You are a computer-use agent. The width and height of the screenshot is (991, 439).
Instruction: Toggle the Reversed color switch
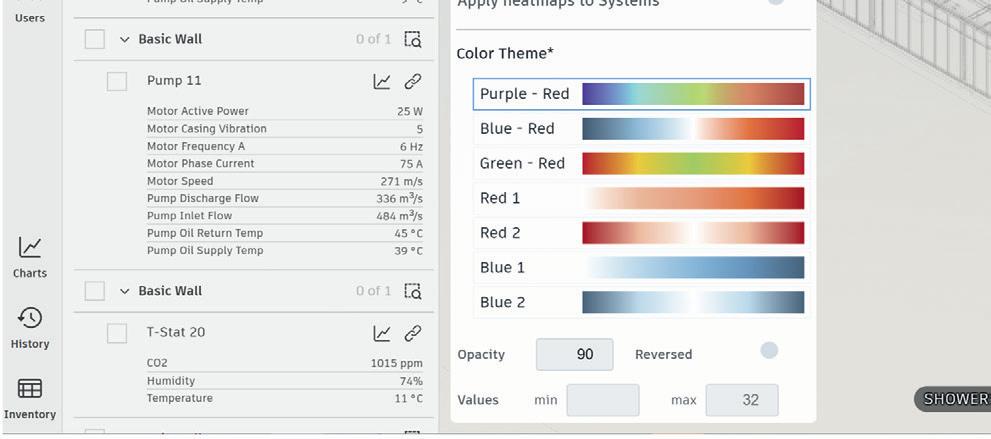pos(769,351)
